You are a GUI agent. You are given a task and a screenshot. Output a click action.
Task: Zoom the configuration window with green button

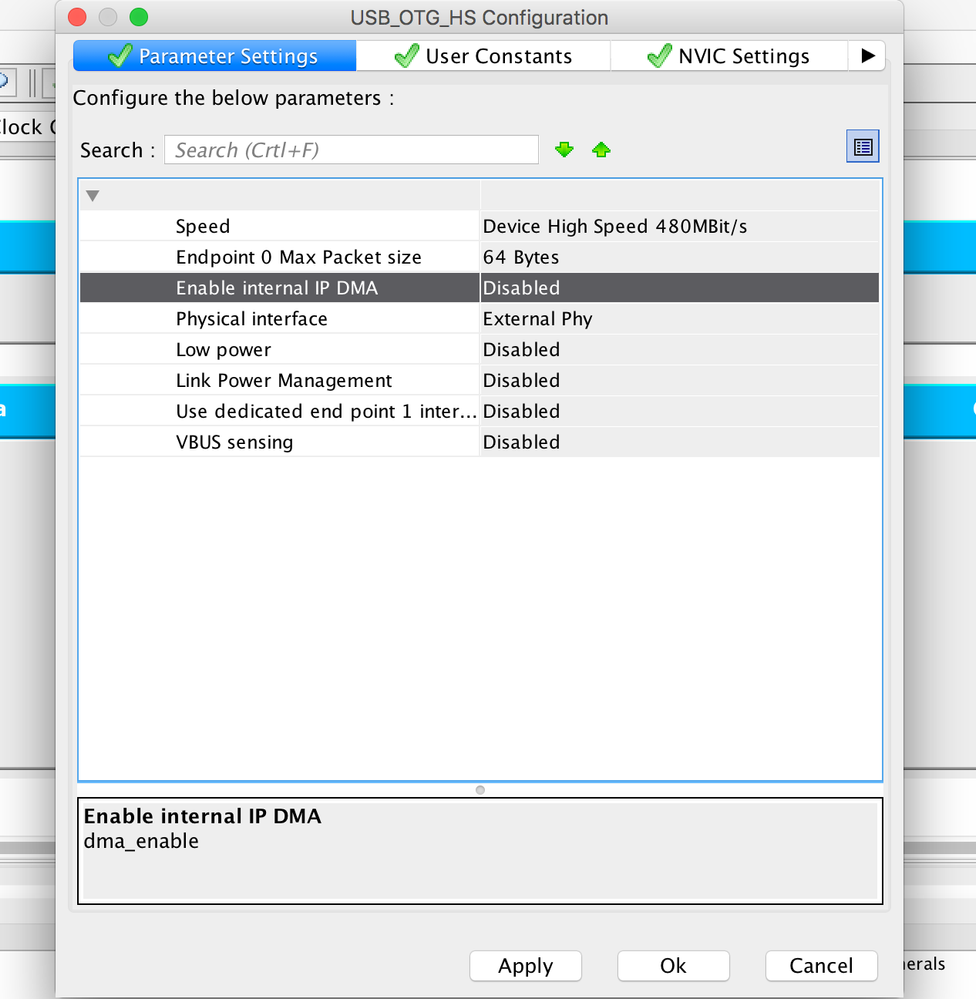coord(139,17)
